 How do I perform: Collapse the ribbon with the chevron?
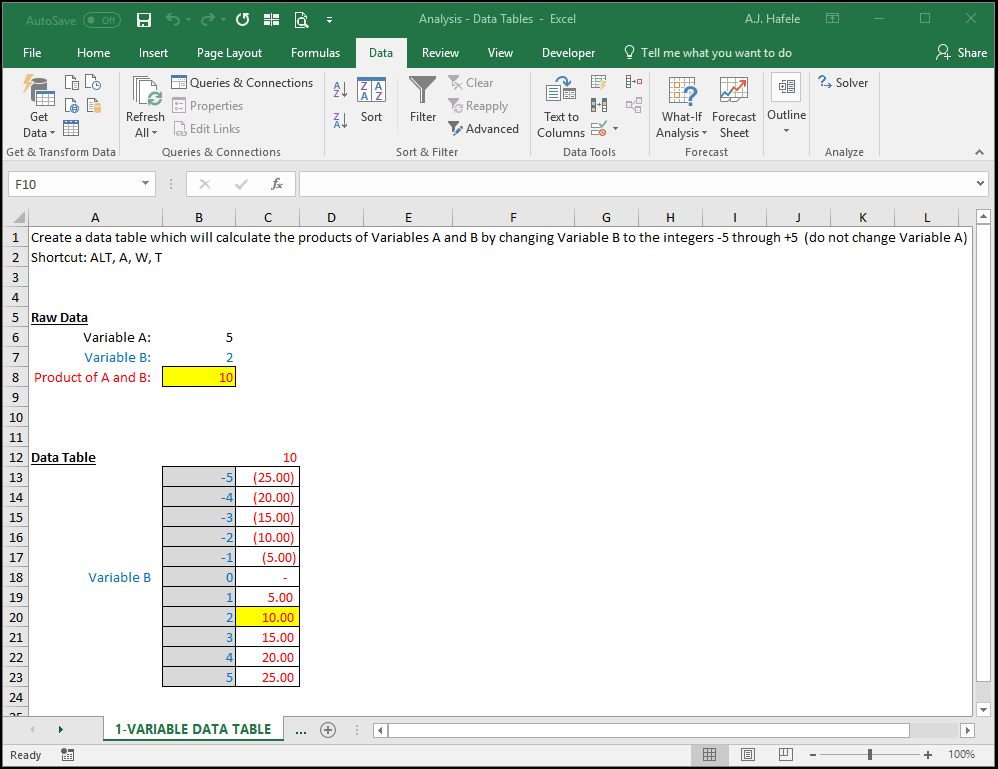(x=980, y=152)
